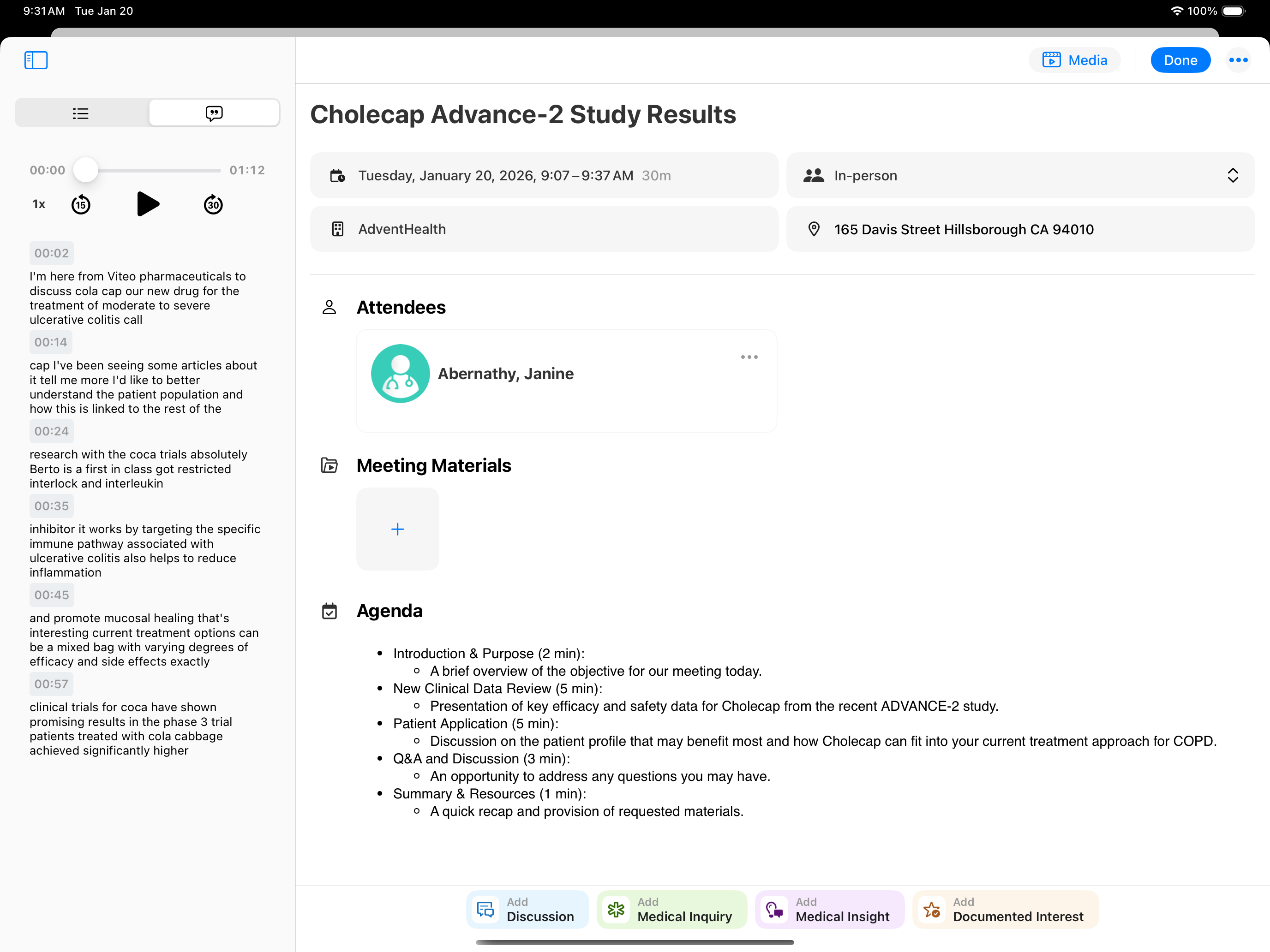
Task: Open the Media button
Action: pyautogui.click(x=1074, y=60)
